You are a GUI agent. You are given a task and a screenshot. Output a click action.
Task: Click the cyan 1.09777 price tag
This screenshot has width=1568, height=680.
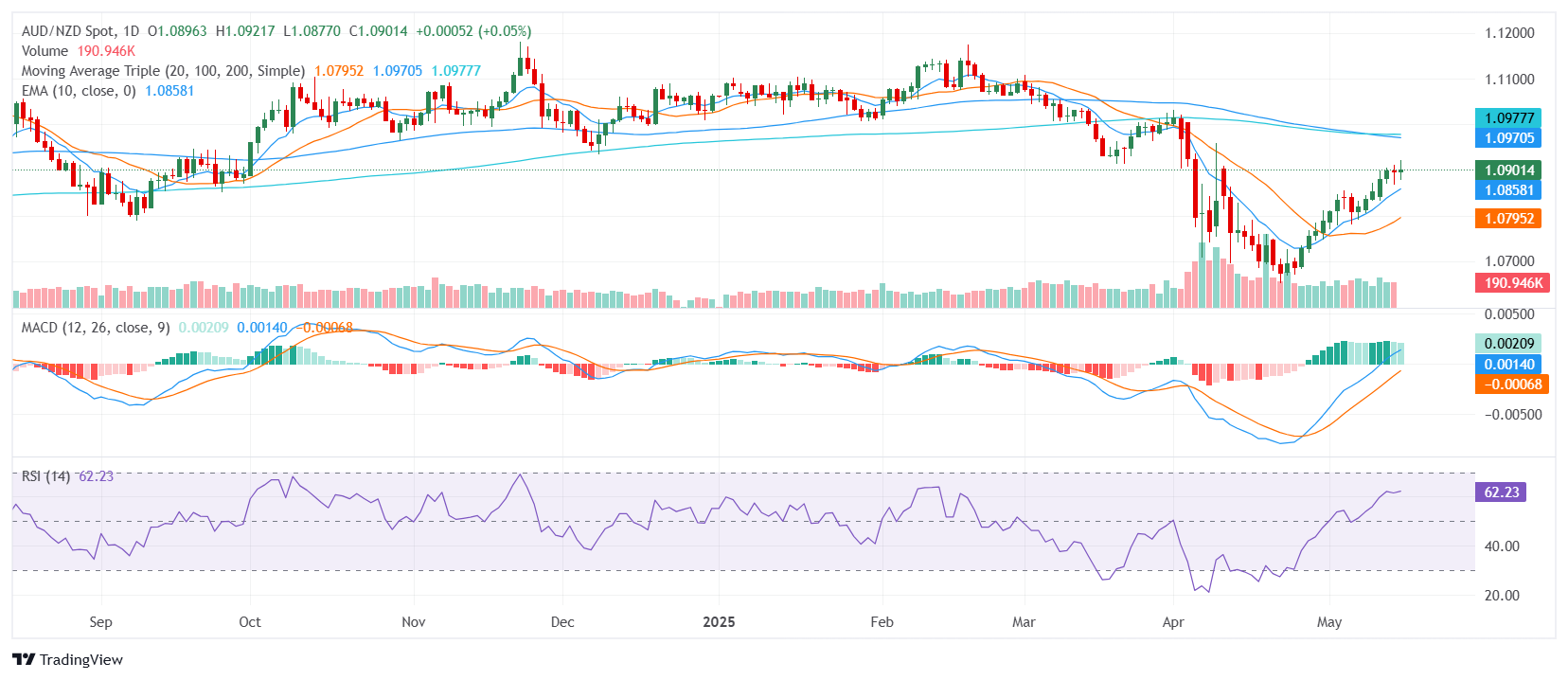click(1508, 118)
